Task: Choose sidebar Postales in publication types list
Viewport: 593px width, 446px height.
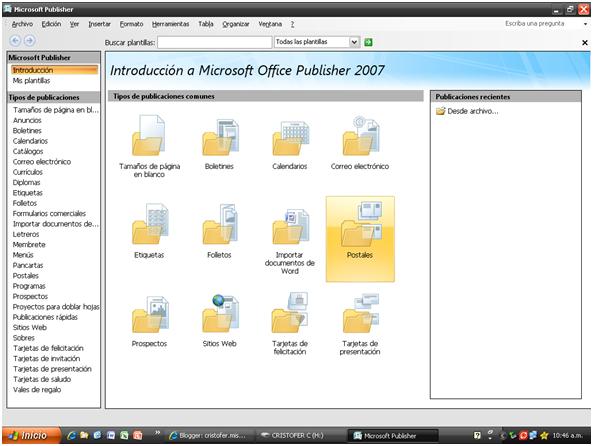Action: point(26,276)
